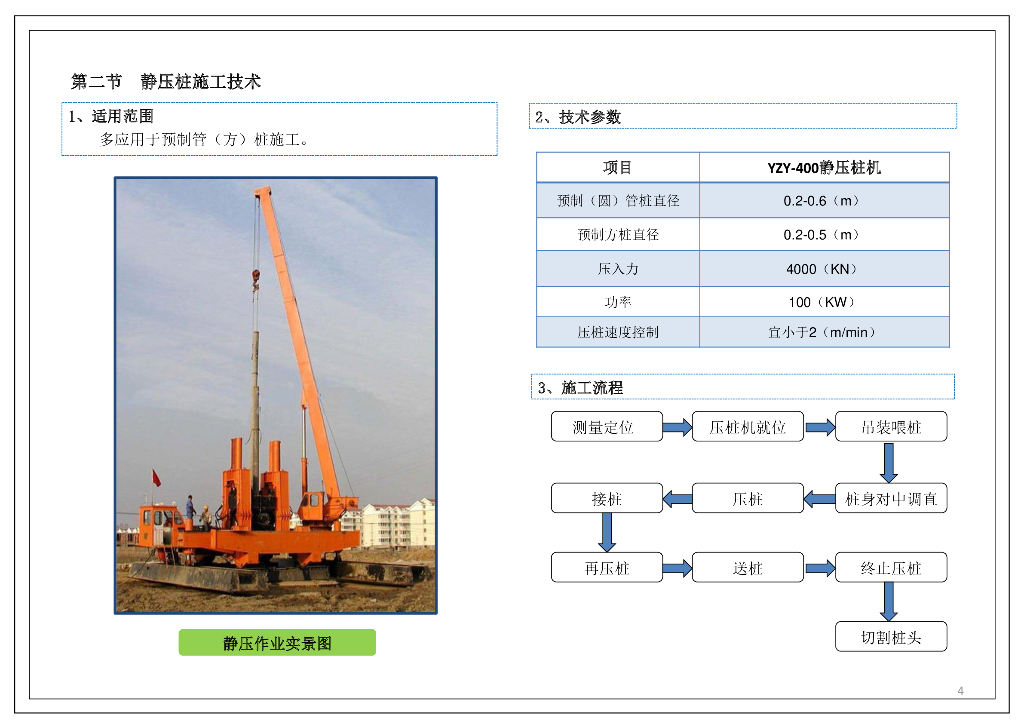The height and width of the screenshot is (724, 1024).
Task: Click cell 功率
Action: 618,302
